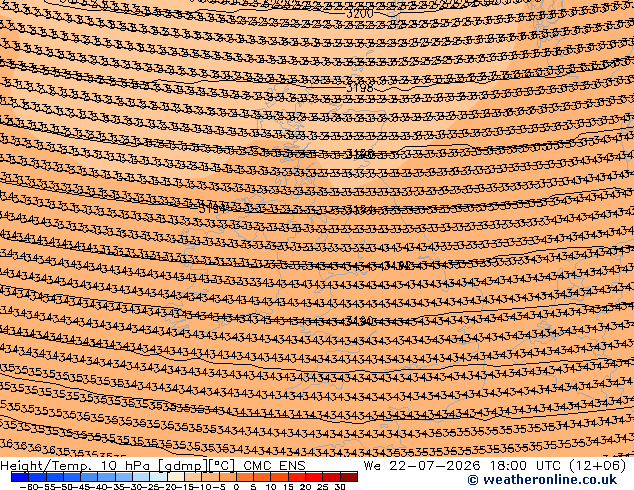Viewport: 634px width, 490px height.
Task: Click the '3198' contour label
Action: tap(360, 87)
